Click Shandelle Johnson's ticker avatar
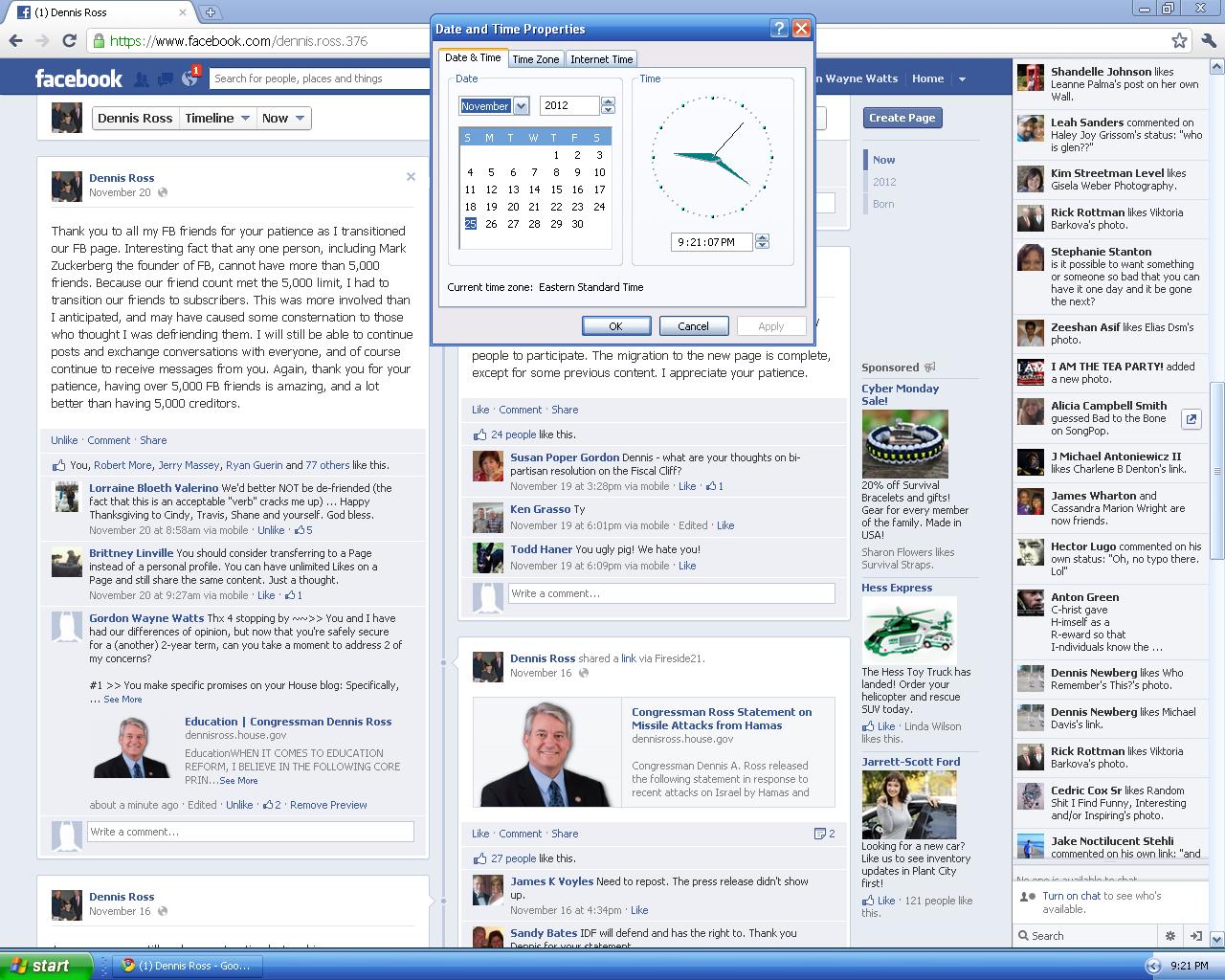Image resolution: width=1225 pixels, height=980 pixels. tap(1031, 78)
